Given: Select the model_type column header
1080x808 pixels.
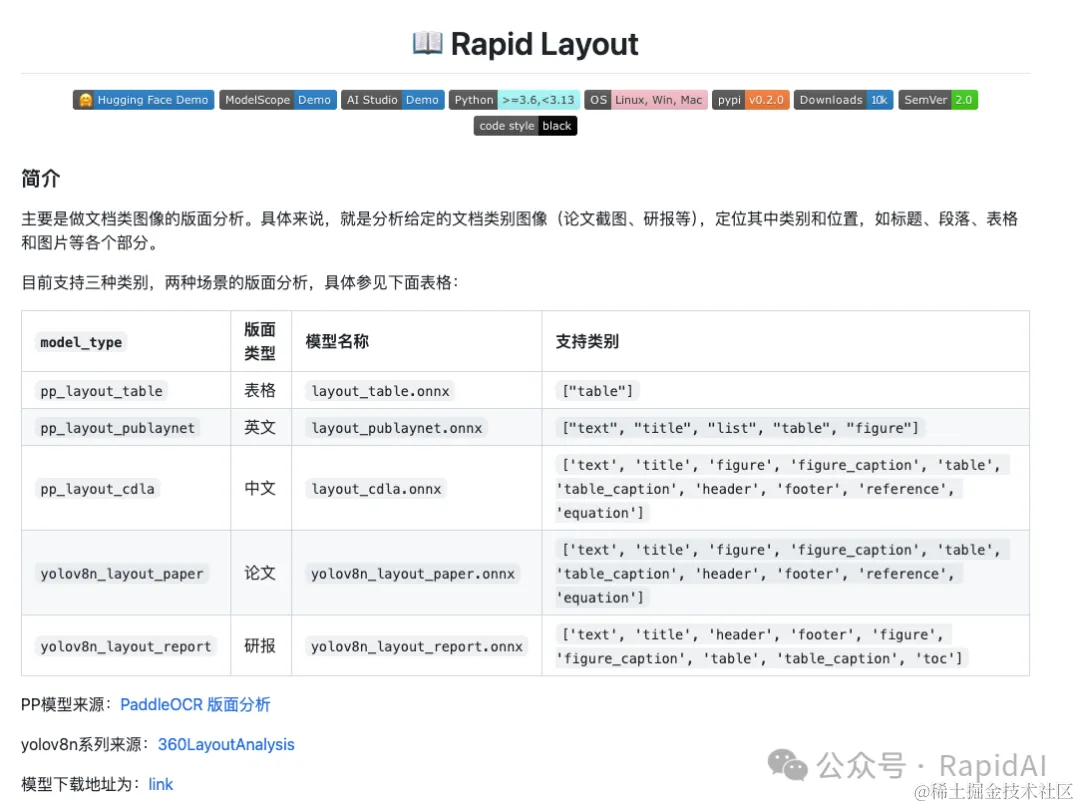Looking at the screenshot, I should pyautogui.click(x=81, y=342).
